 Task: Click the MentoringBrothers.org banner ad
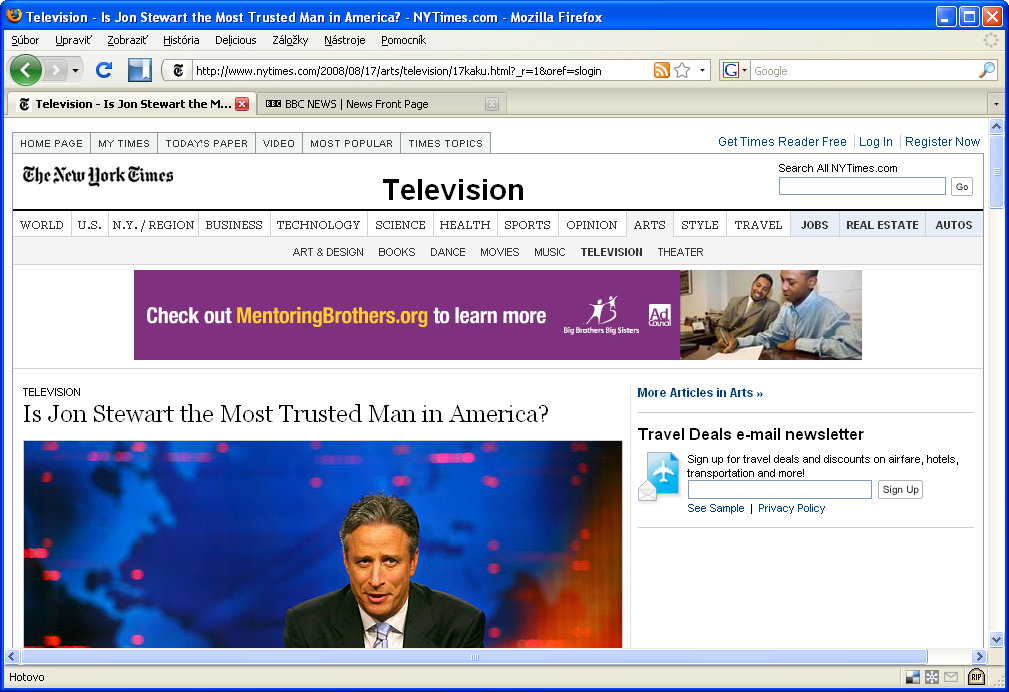point(497,315)
